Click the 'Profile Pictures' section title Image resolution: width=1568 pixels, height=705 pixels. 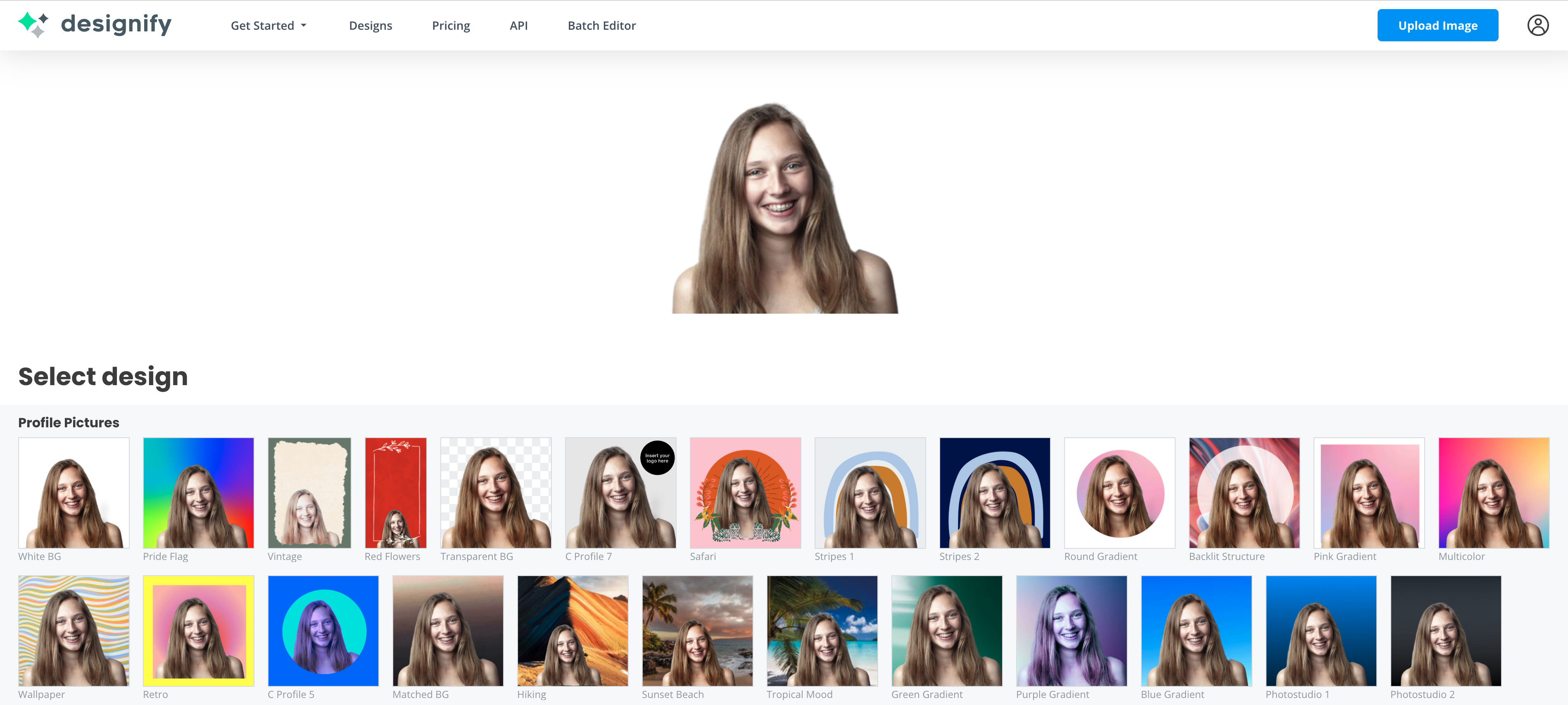[x=69, y=422]
